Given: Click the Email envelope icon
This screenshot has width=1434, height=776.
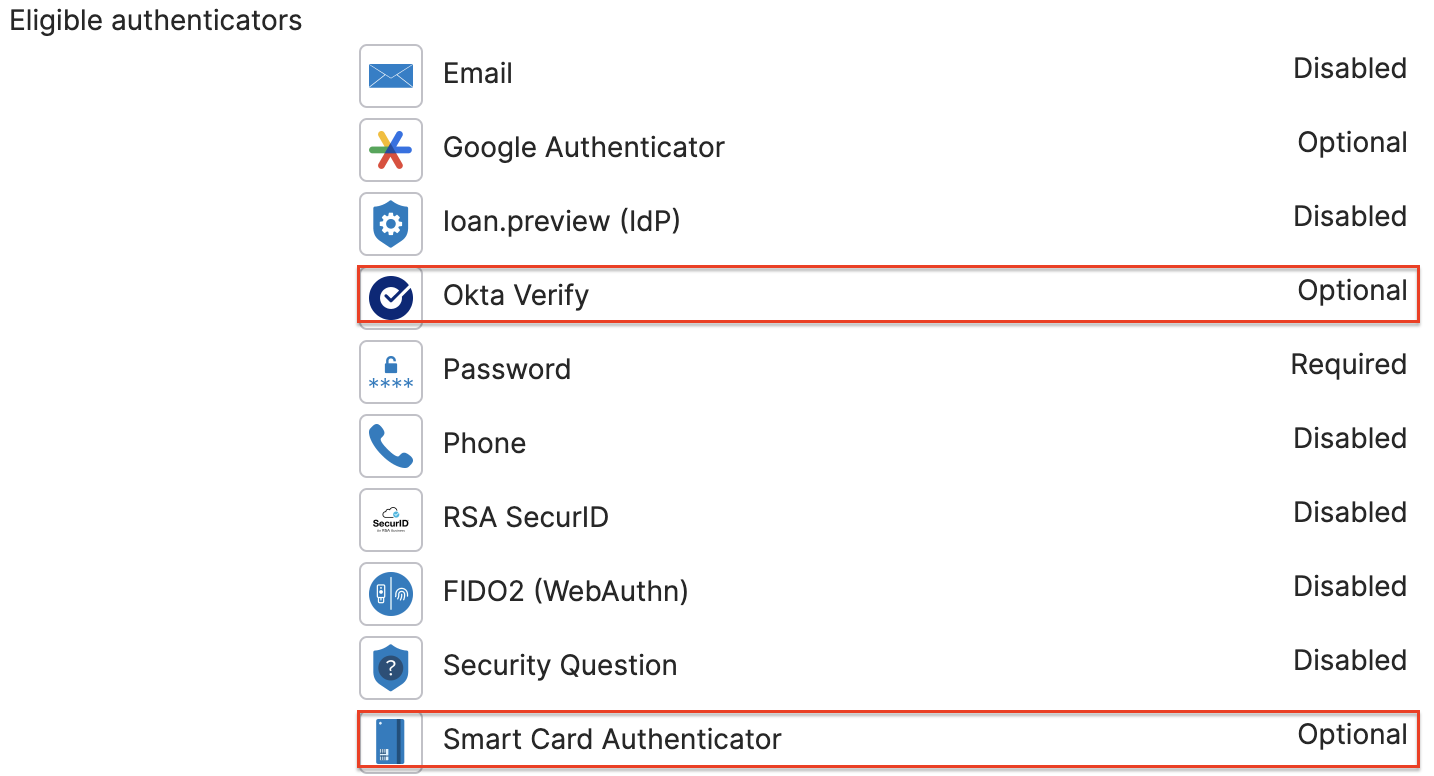Looking at the screenshot, I should [x=390, y=75].
